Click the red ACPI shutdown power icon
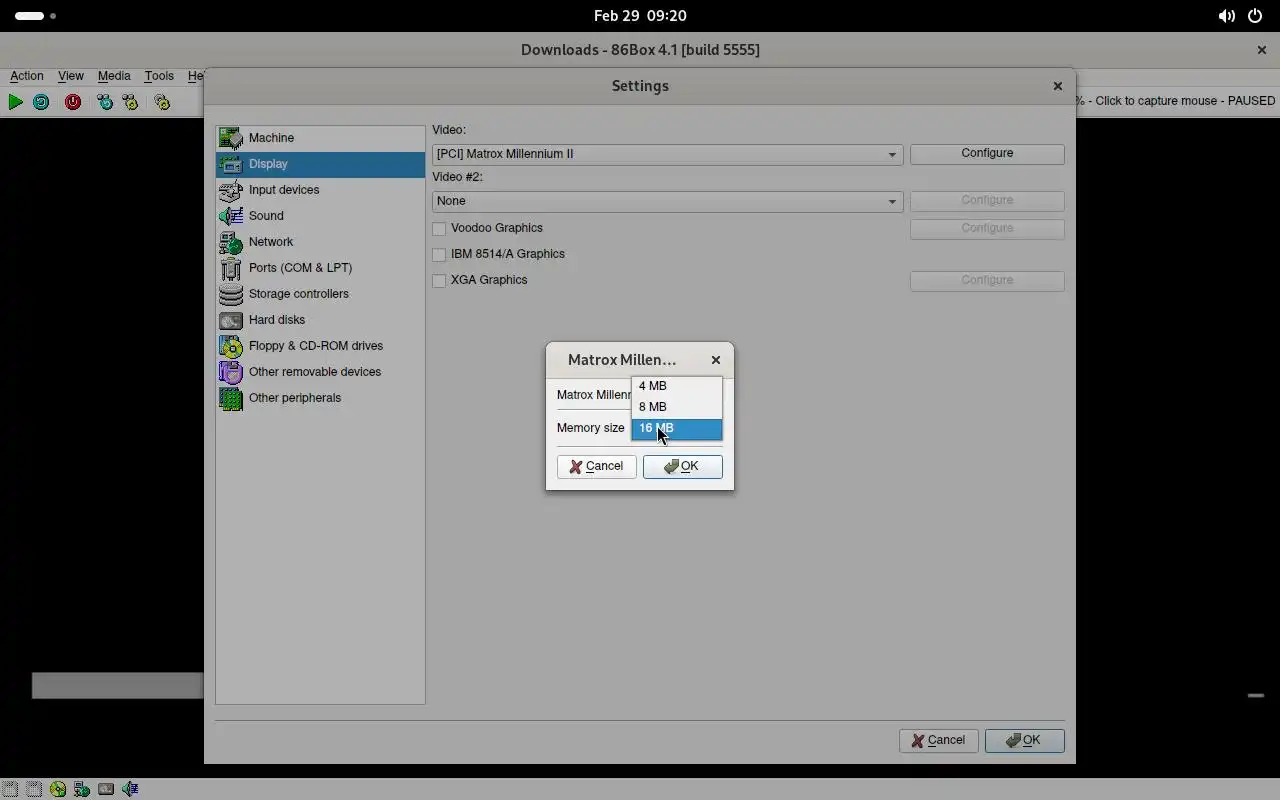This screenshot has height=800, width=1280. click(73, 102)
